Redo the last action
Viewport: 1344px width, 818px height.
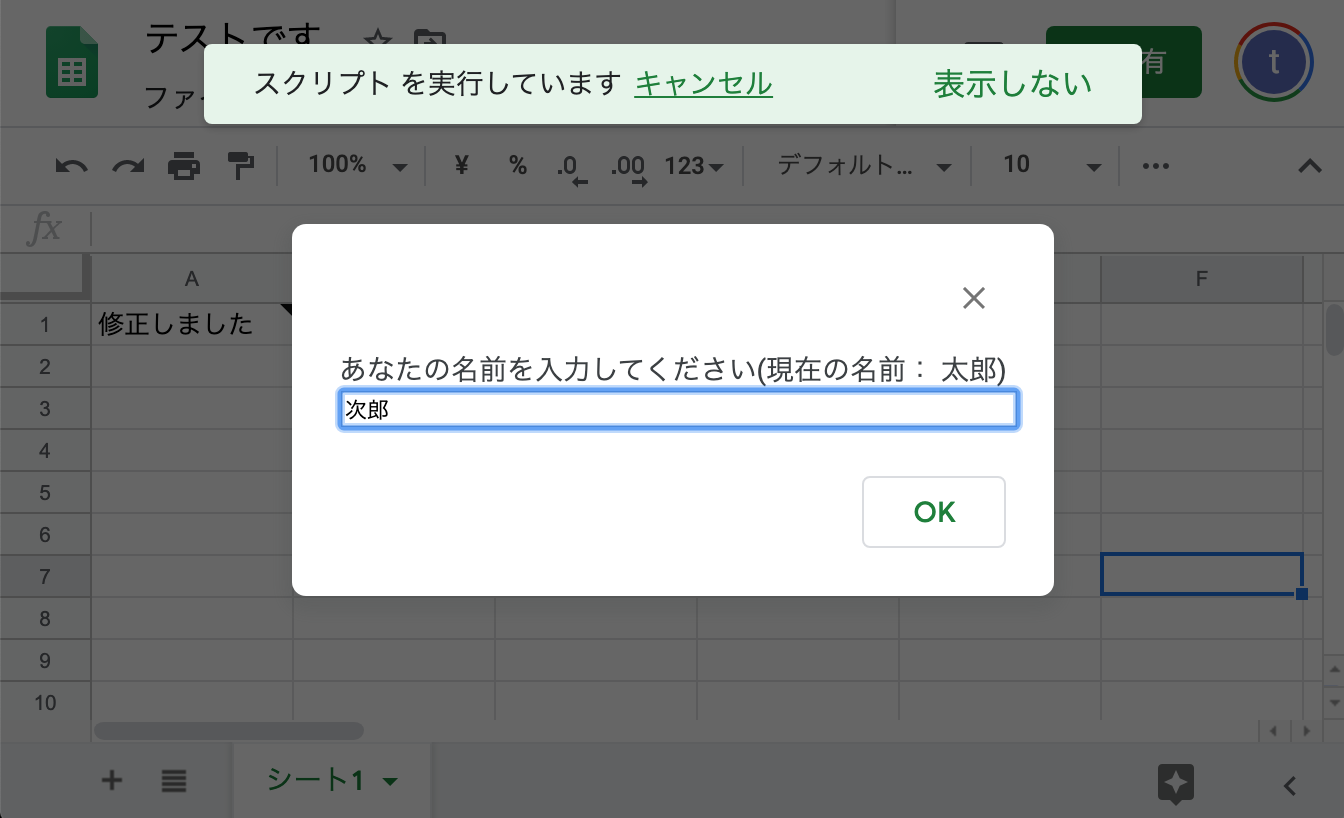126,164
